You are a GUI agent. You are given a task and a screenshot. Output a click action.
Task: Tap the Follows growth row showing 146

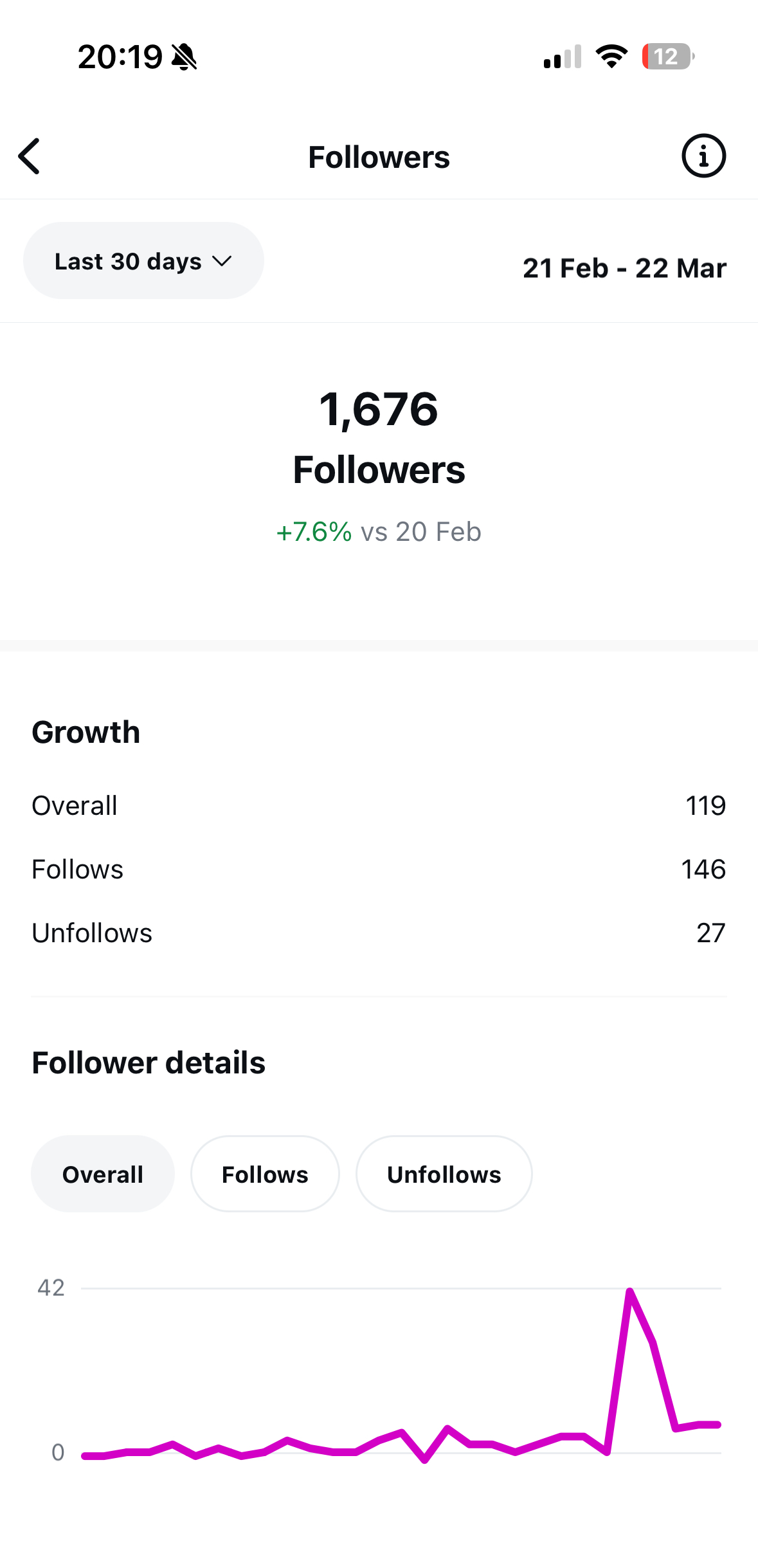(379, 870)
